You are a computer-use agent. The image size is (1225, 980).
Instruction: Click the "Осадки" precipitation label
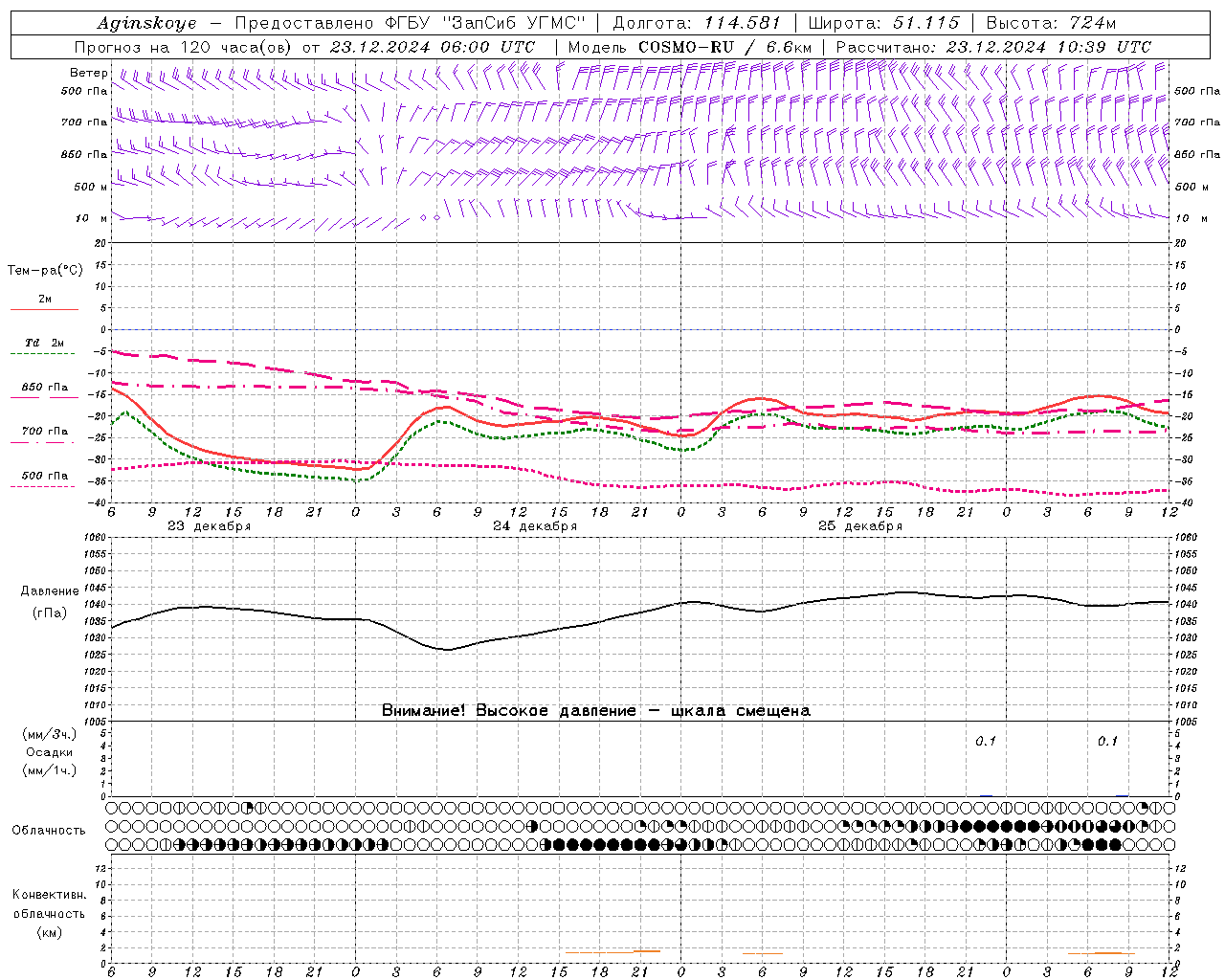coord(50,752)
